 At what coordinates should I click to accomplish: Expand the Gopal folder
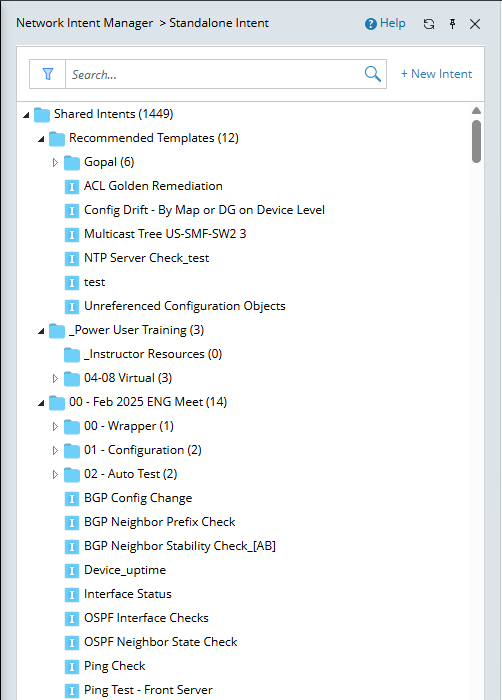pos(55,162)
